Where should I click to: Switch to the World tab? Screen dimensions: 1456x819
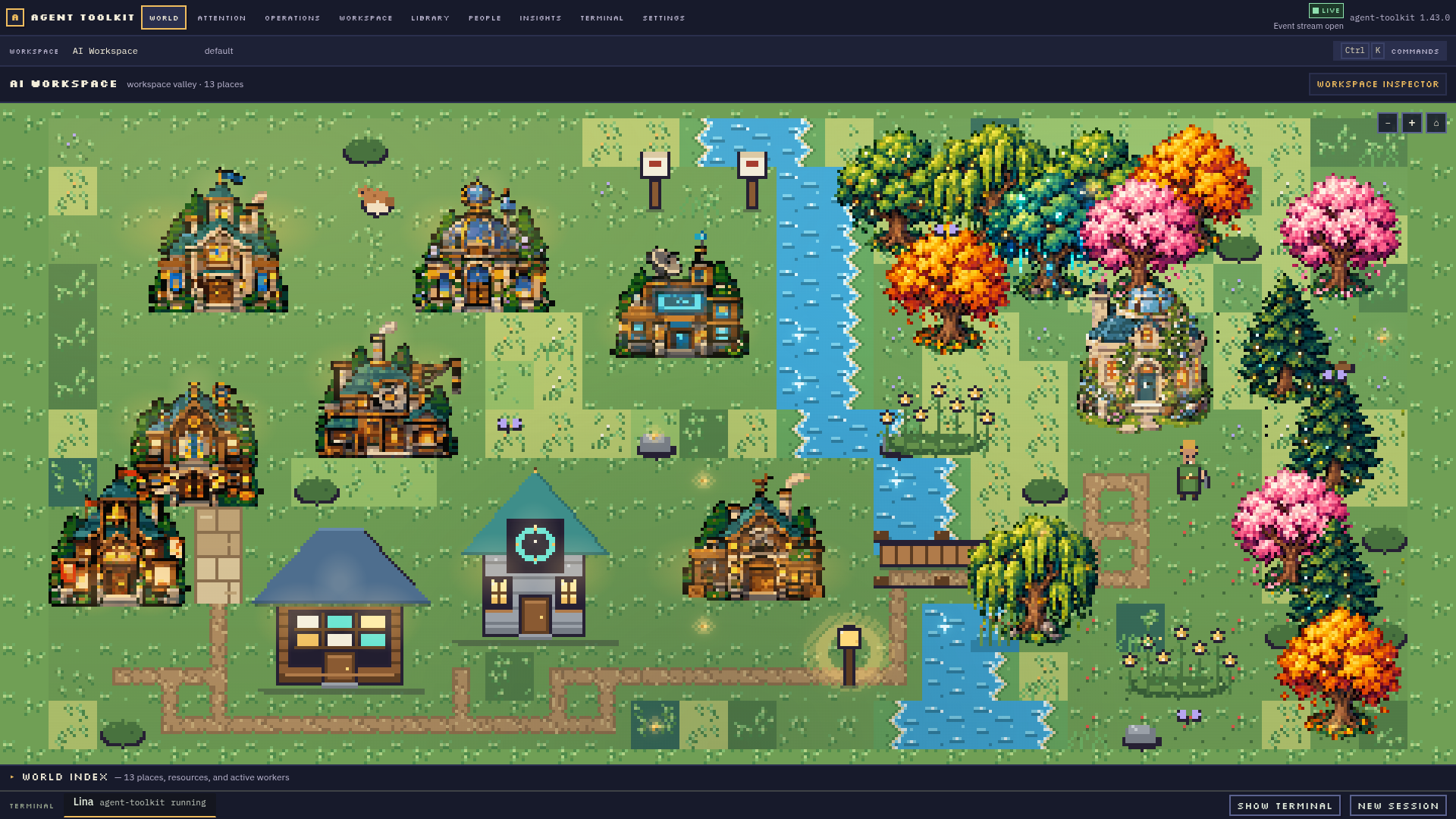[164, 17]
